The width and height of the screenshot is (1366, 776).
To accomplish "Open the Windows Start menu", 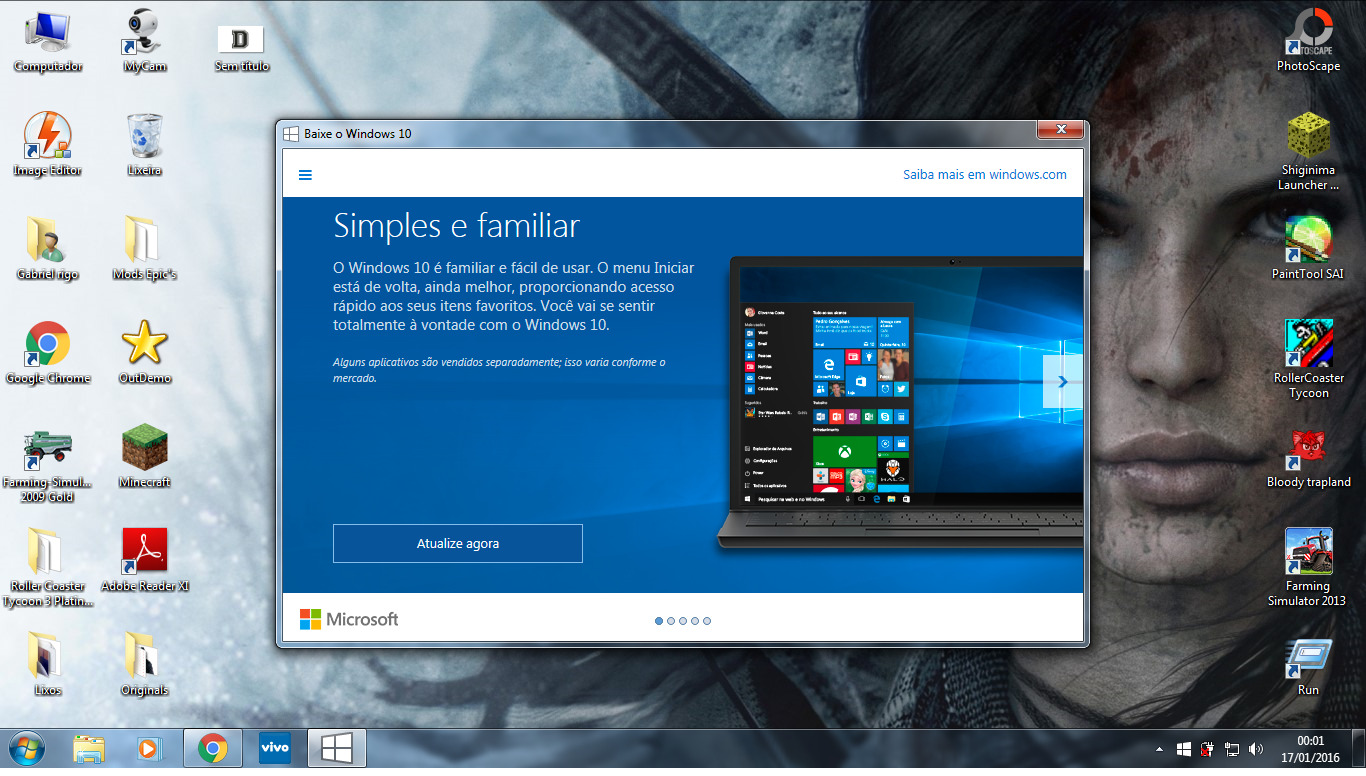I will pos(26,748).
